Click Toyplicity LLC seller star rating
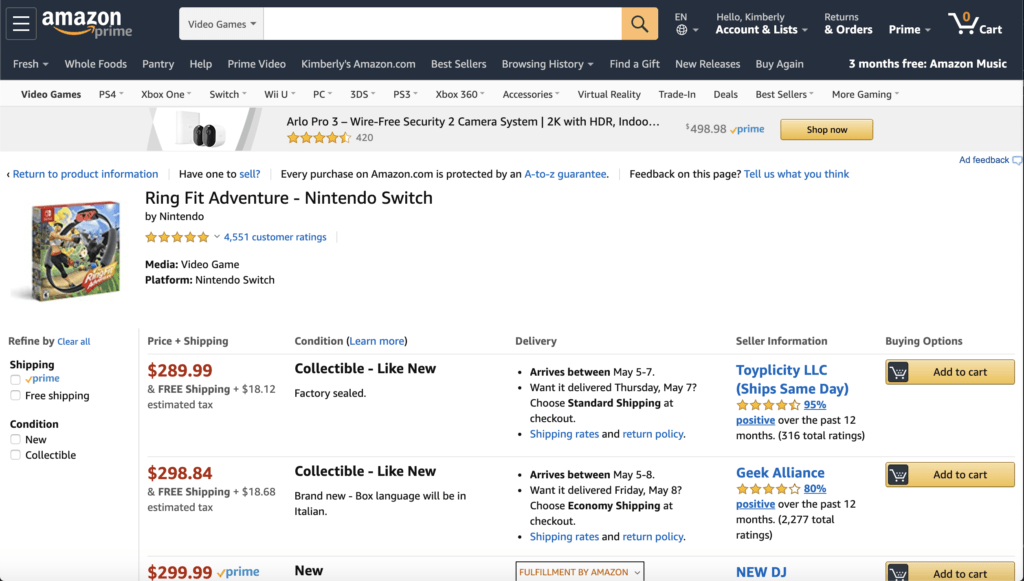1024x581 pixels. [x=768, y=405]
